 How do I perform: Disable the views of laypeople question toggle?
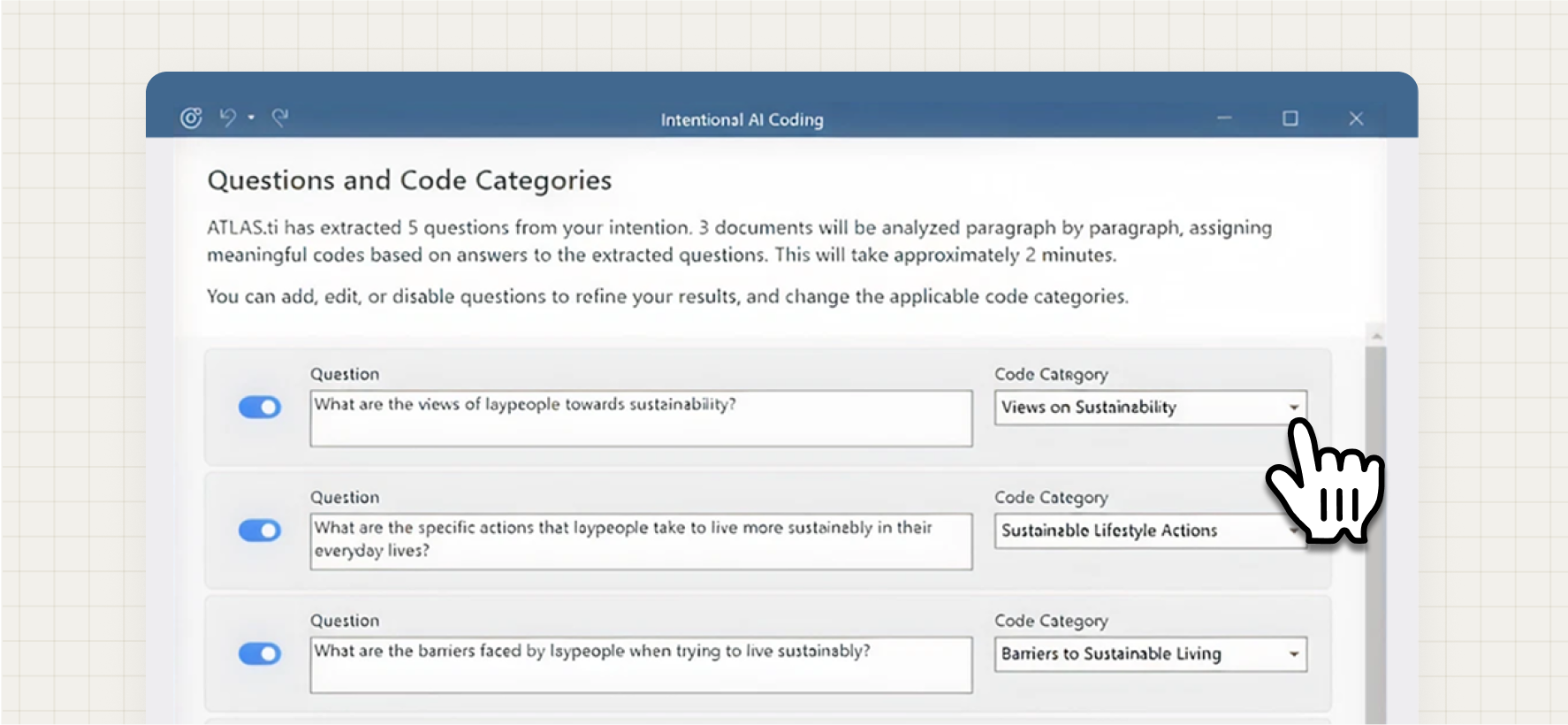(260, 407)
